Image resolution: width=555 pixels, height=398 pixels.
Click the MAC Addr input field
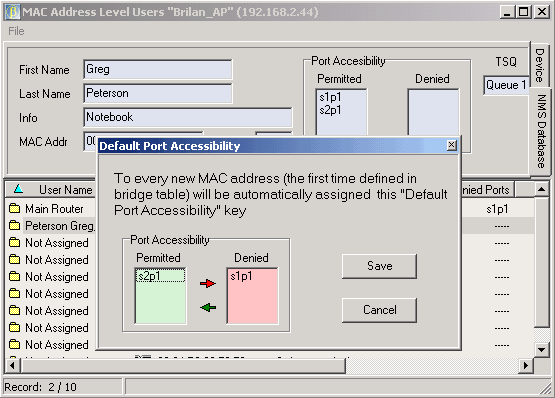91,141
